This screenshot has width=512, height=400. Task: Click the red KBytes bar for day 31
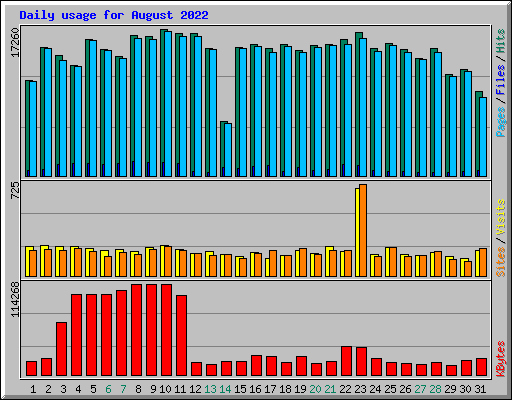point(481,367)
